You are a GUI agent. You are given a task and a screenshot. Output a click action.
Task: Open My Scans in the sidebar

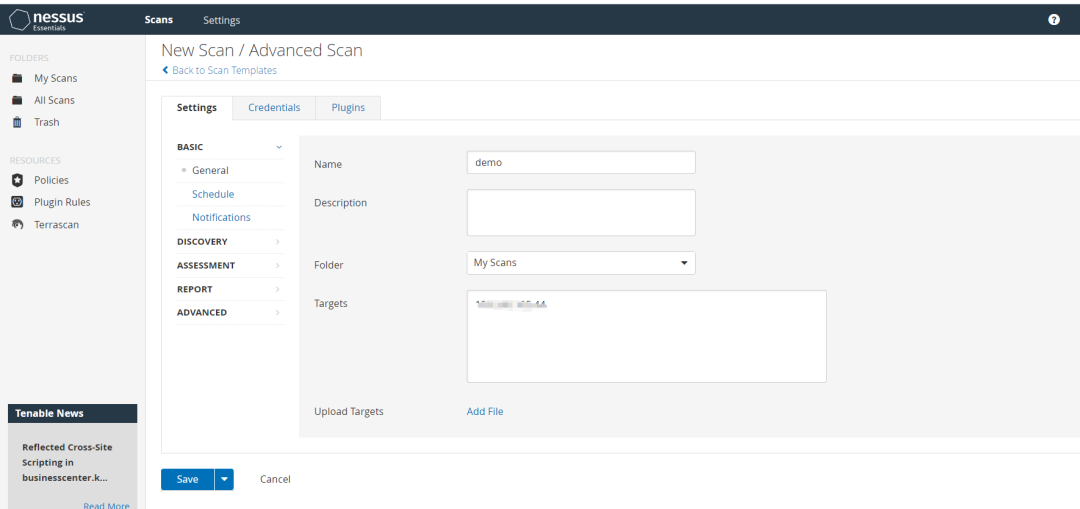point(56,79)
